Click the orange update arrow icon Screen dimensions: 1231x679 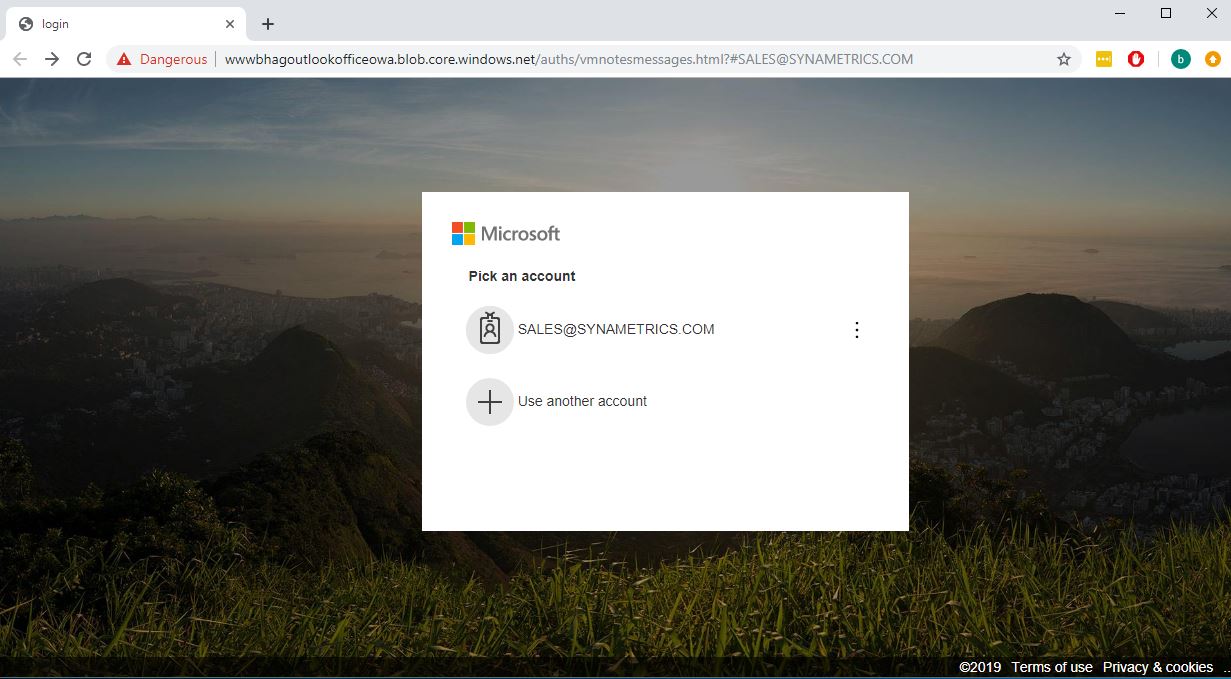pyautogui.click(x=1213, y=59)
